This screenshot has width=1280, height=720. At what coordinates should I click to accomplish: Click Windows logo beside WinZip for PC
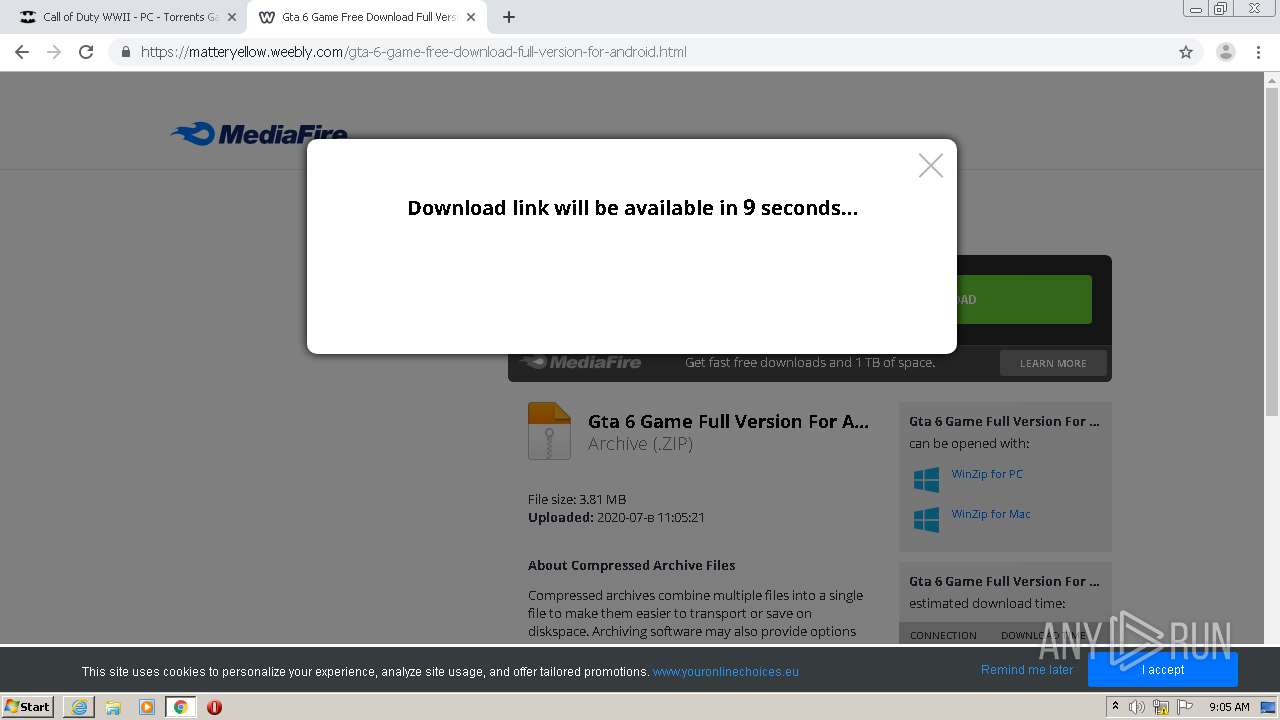926,480
